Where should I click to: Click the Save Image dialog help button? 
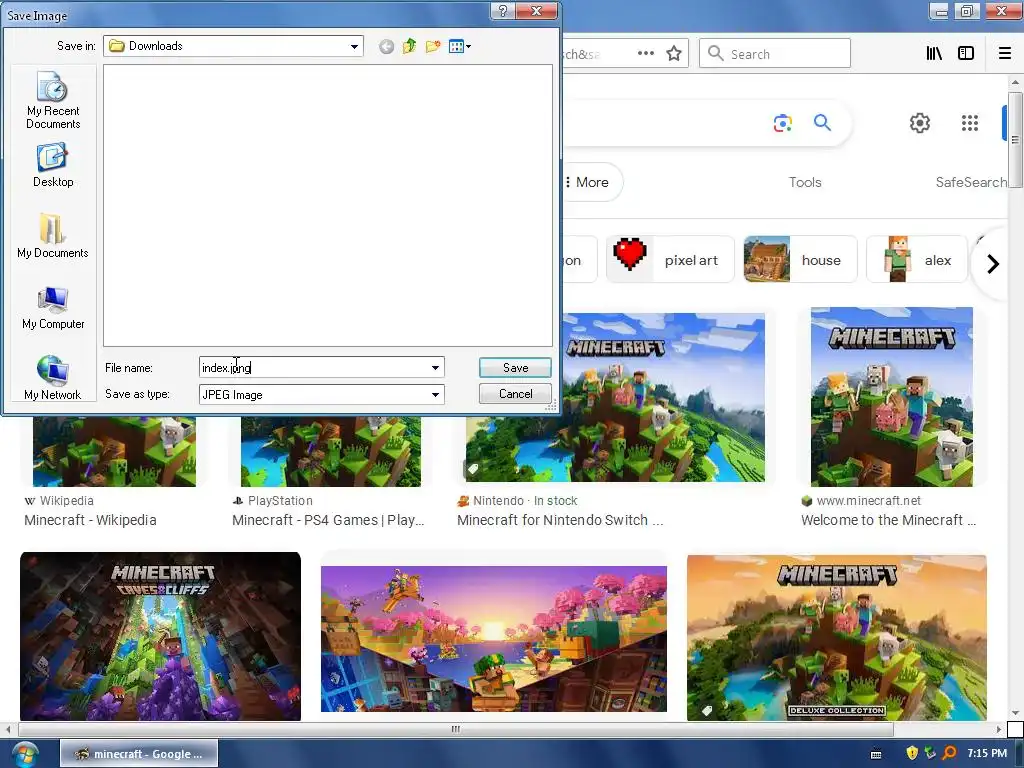coord(502,11)
